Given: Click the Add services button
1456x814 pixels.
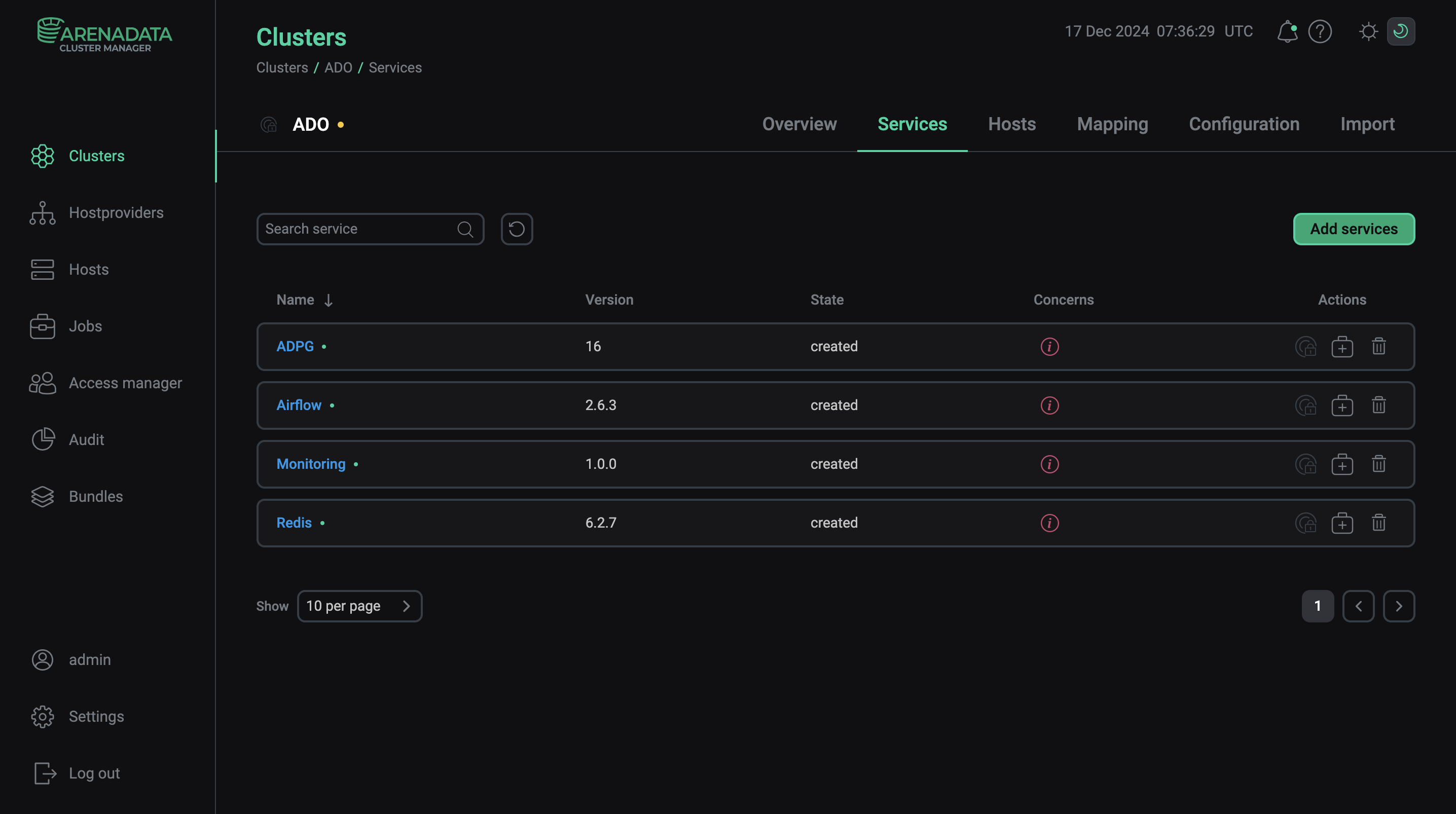Looking at the screenshot, I should coord(1354,229).
